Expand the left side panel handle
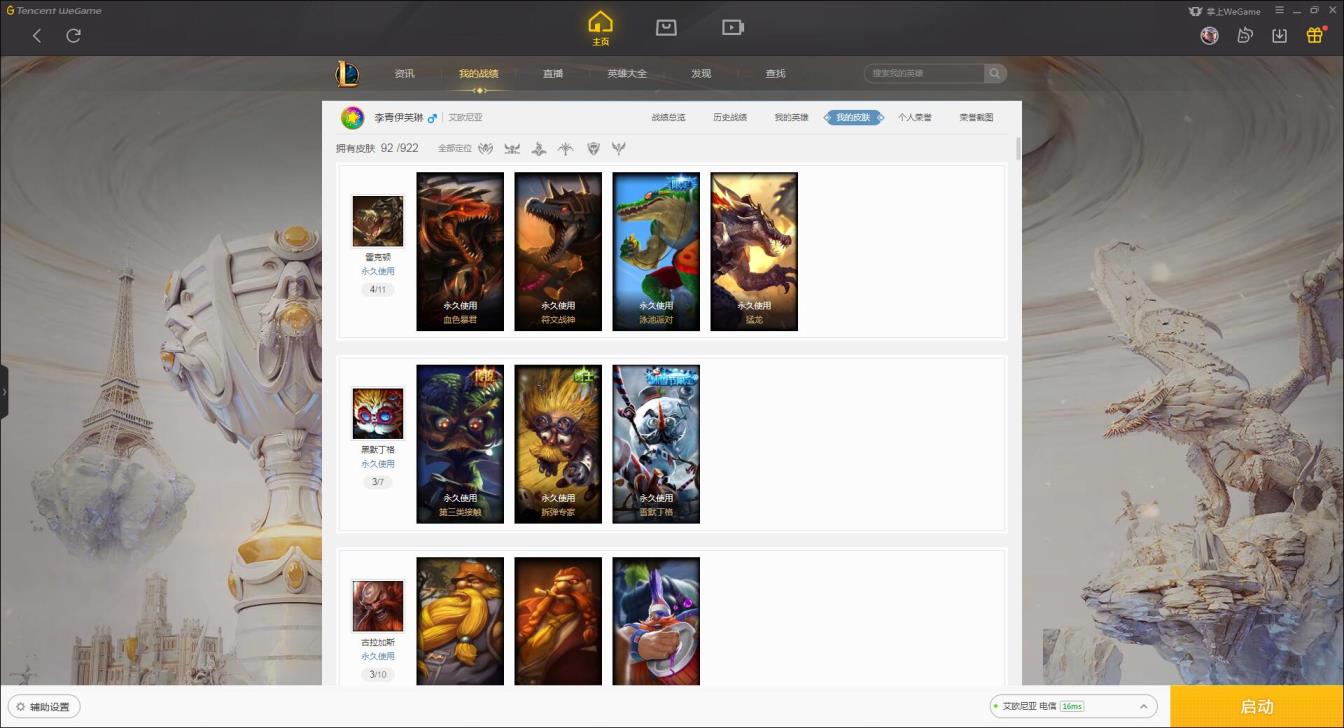The height and width of the screenshot is (728, 1344). pyautogui.click(x=4, y=392)
